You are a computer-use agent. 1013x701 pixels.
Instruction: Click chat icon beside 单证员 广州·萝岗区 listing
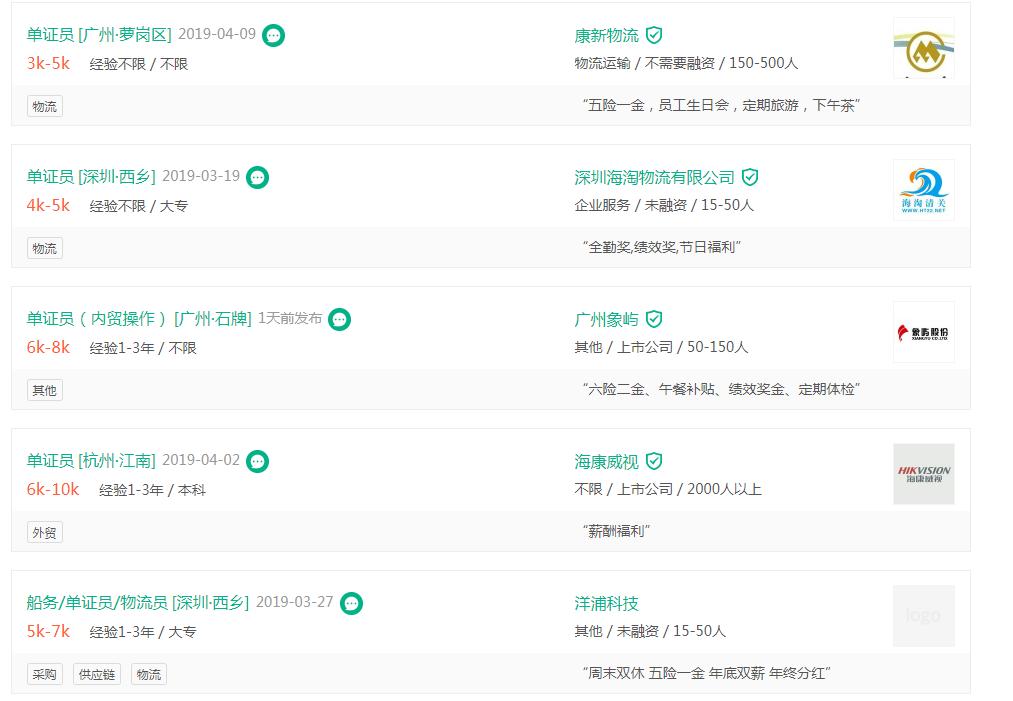coord(273,36)
